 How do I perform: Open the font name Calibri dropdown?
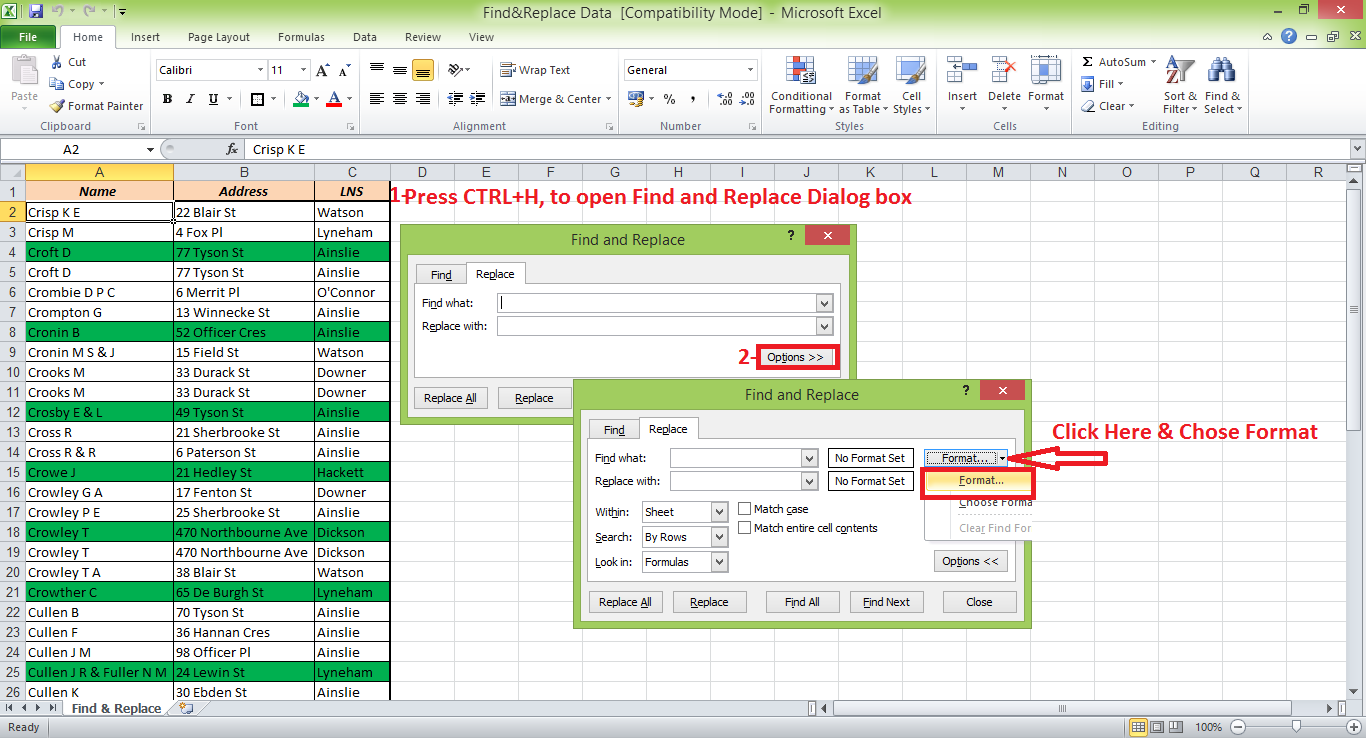click(260, 70)
